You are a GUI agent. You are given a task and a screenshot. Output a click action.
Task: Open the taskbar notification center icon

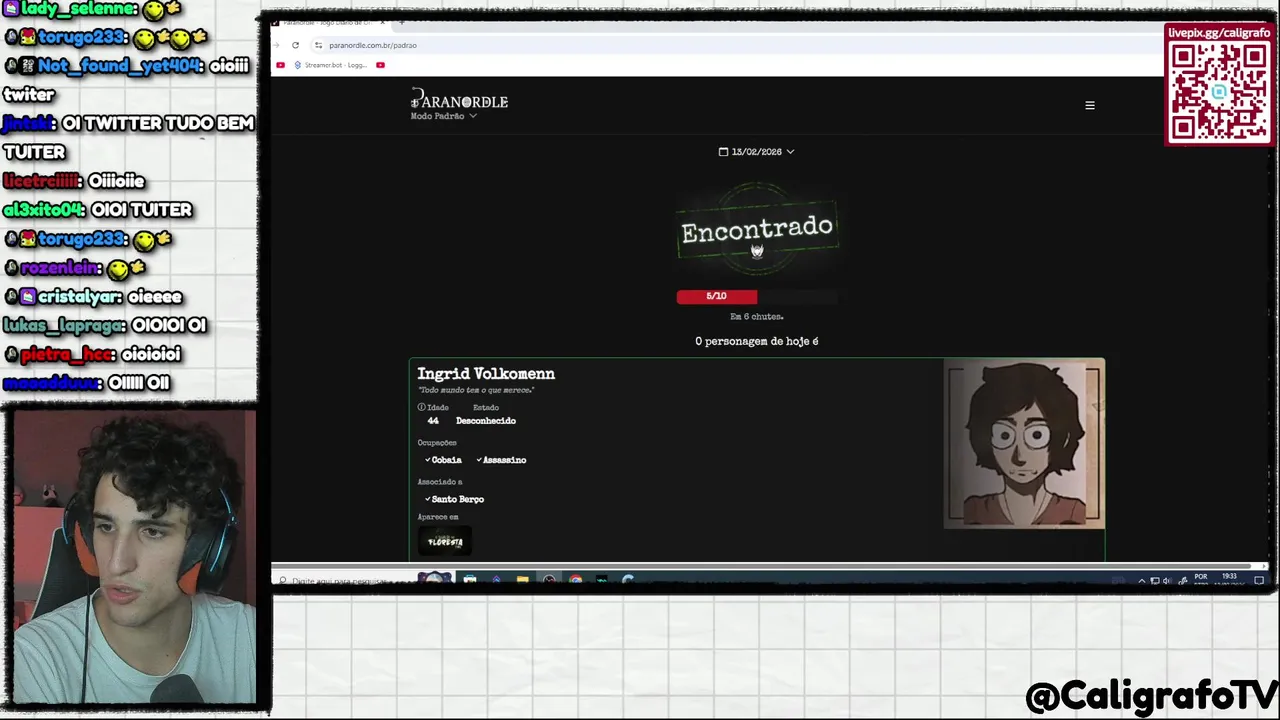click(1259, 580)
